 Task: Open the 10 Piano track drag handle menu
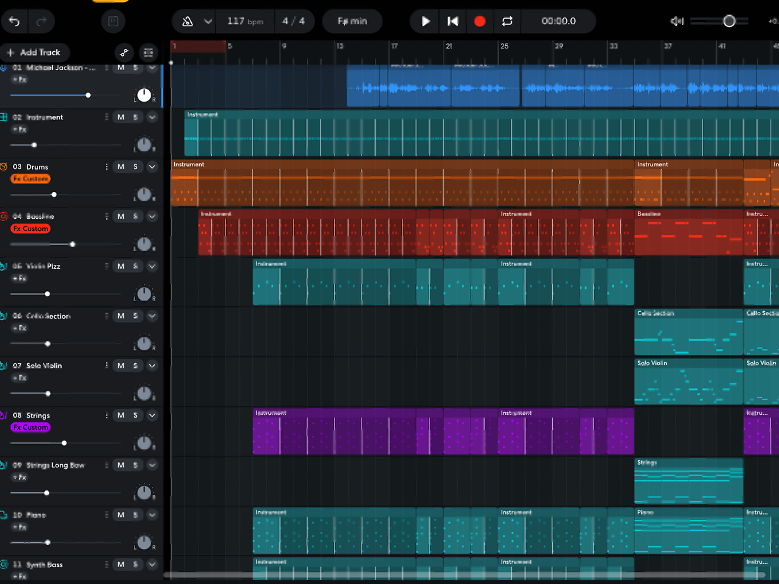coord(106,514)
